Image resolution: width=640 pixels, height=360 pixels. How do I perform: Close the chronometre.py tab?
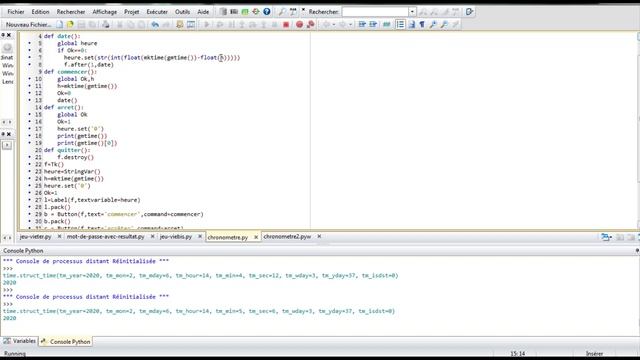coord(256,237)
